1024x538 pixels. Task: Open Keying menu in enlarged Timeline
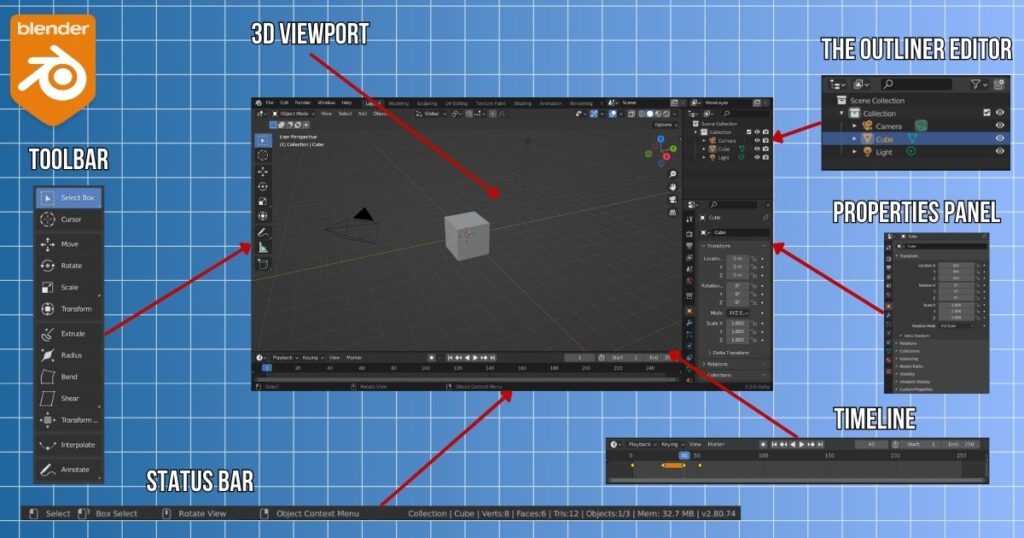pyautogui.click(x=672, y=444)
